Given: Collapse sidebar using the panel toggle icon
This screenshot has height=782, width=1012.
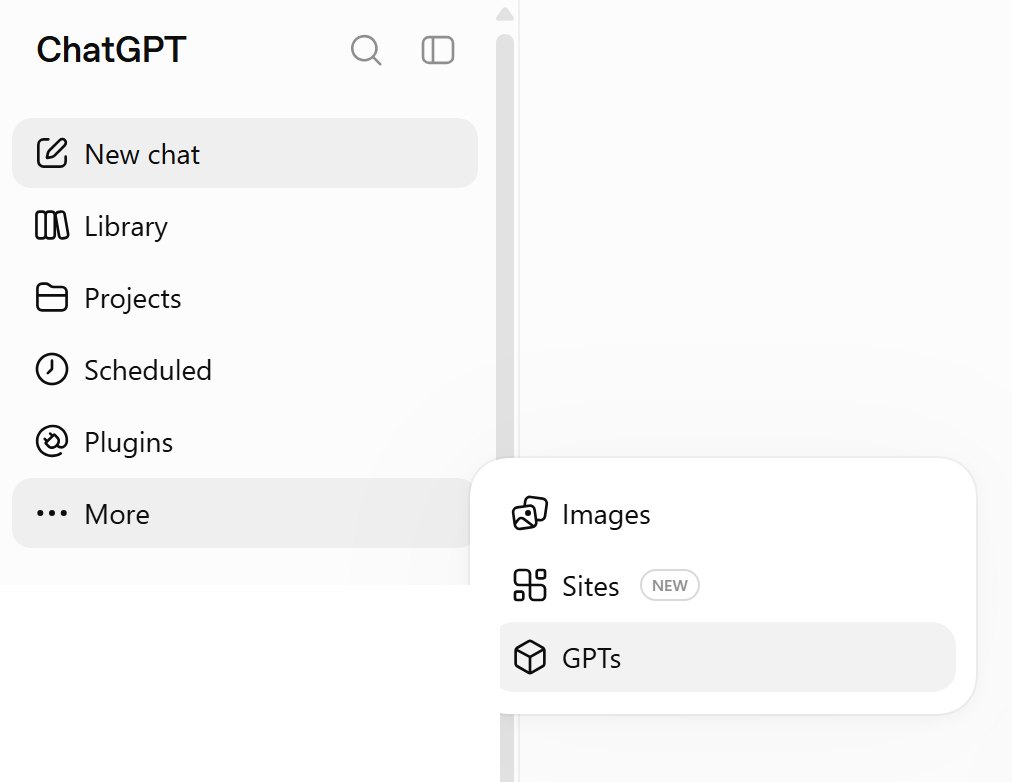Looking at the screenshot, I should [x=438, y=50].
